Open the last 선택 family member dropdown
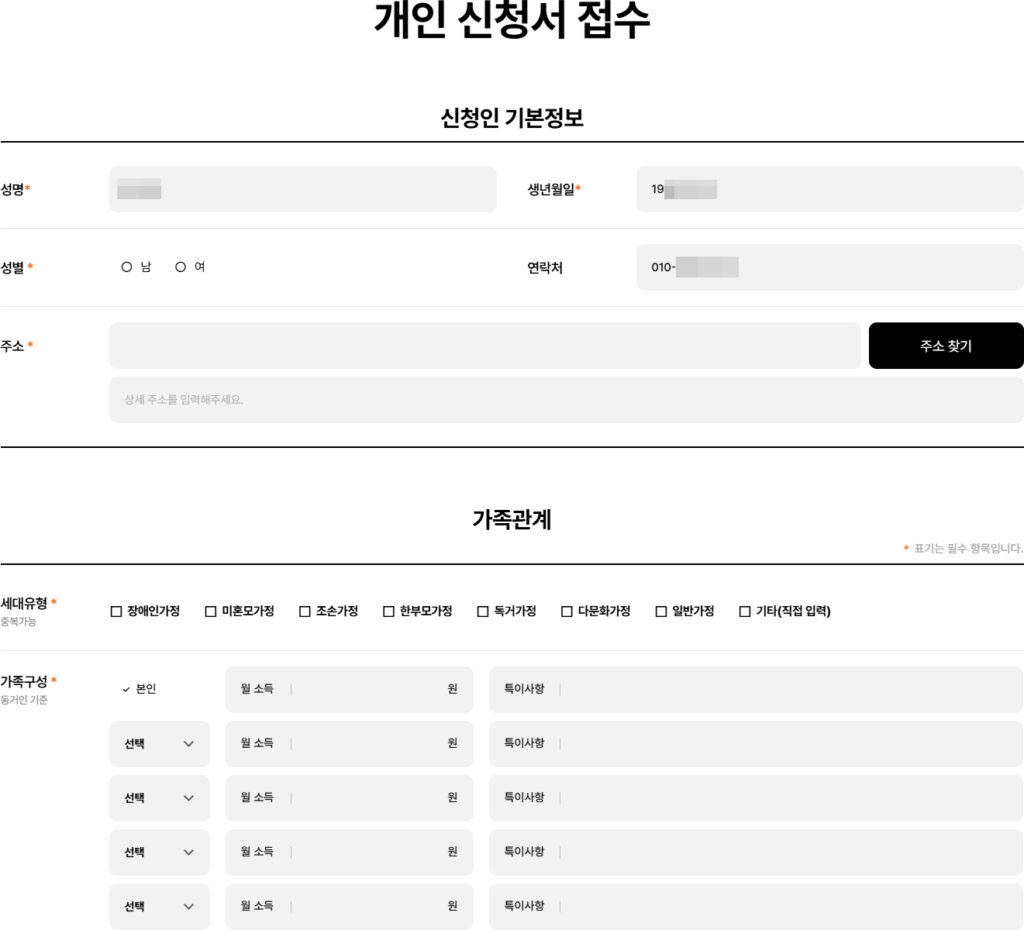The width and height of the screenshot is (1024, 930). click(x=159, y=906)
